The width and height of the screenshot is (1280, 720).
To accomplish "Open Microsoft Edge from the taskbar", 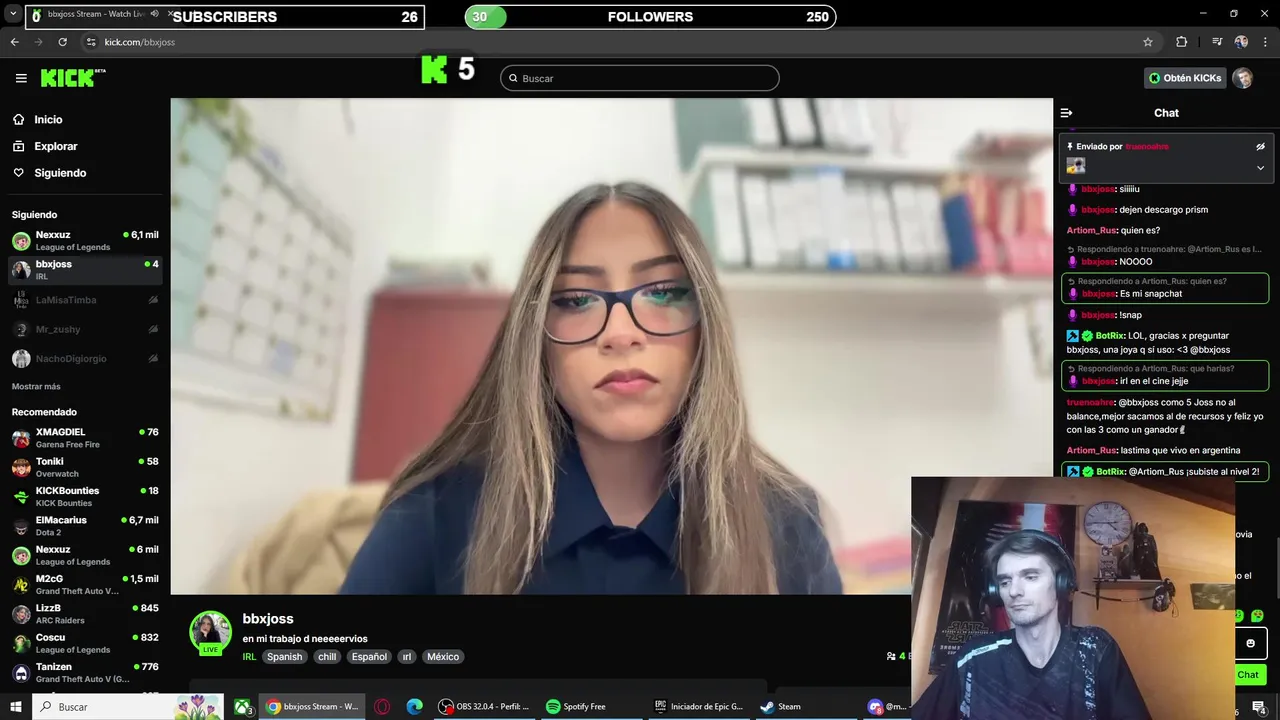I will click(414, 706).
